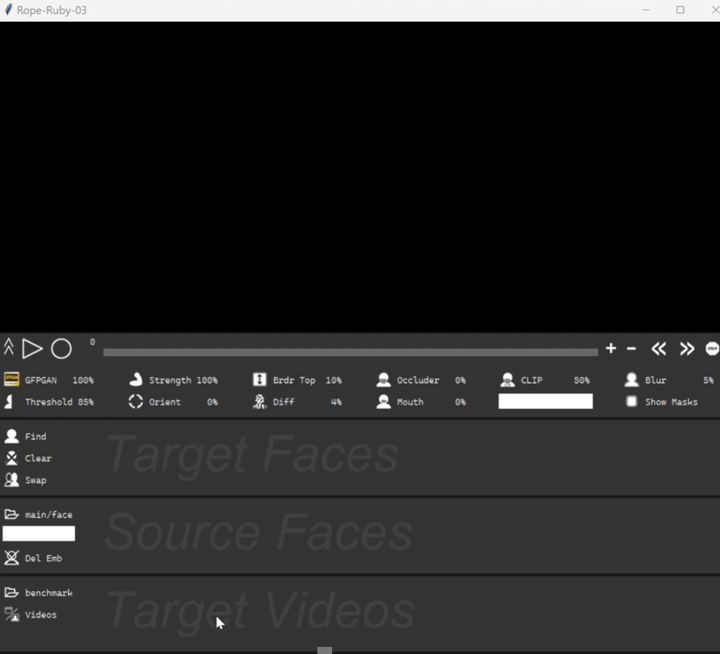Minimize the Rope-Ruby-03 window
The width and height of the screenshot is (720, 654).
646,10
